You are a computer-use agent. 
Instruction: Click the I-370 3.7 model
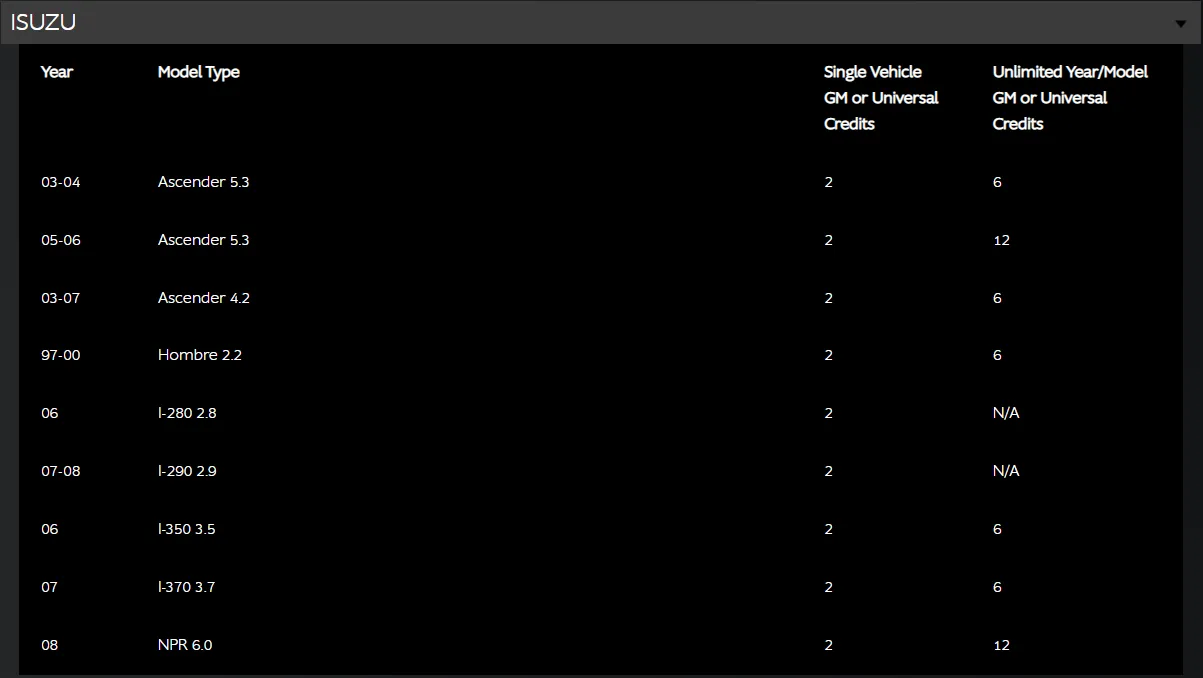(187, 587)
